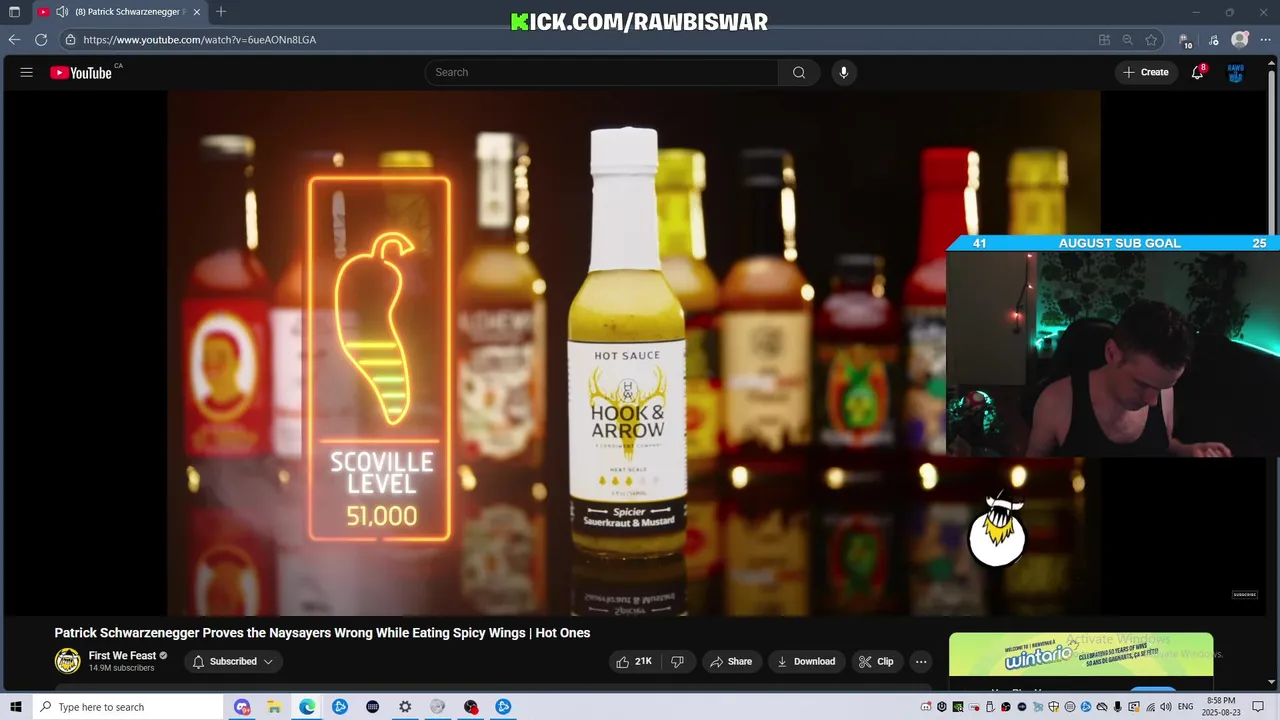
Task: Close the Patrick Schwarzenegger tab
Action: [197, 12]
